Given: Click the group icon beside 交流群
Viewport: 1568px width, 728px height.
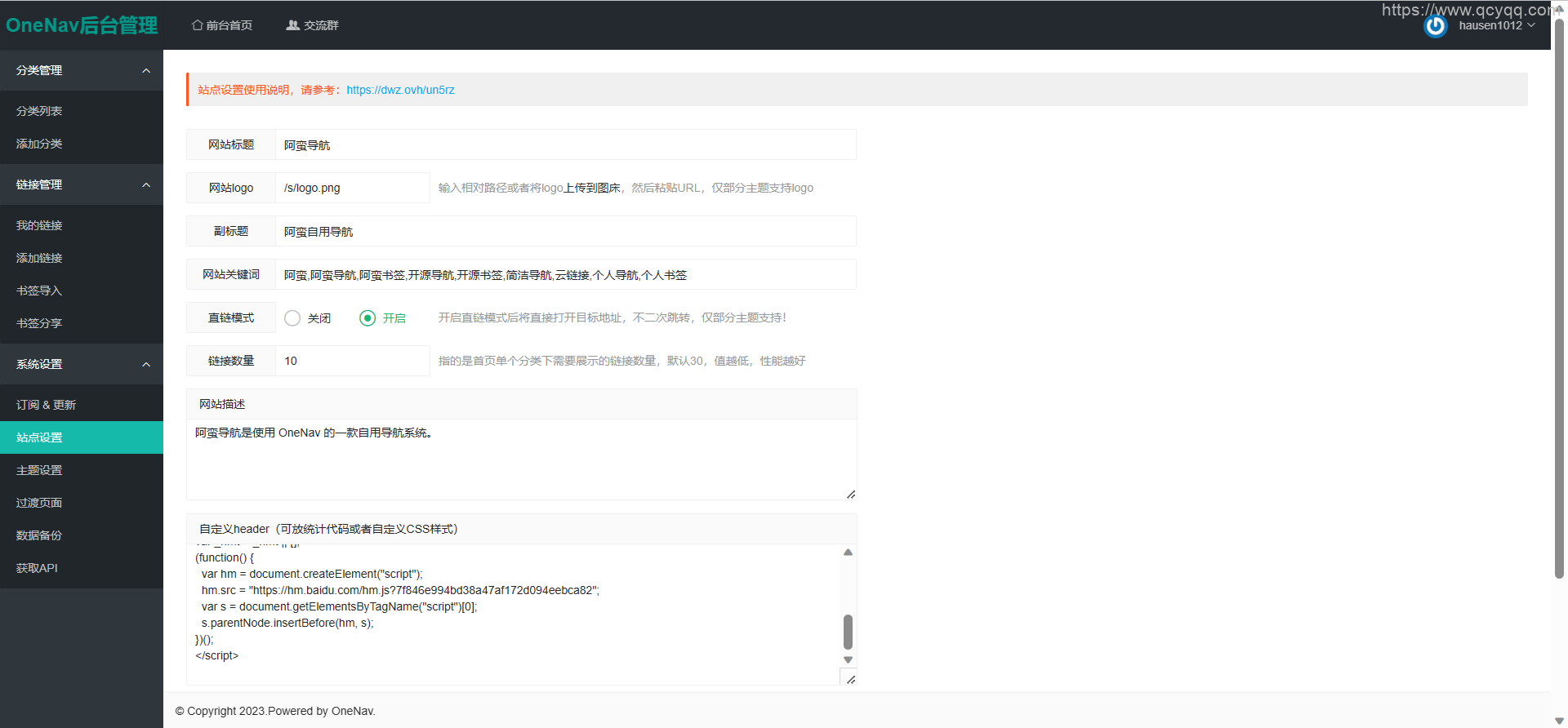Looking at the screenshot, I should (x=292, y=25).
